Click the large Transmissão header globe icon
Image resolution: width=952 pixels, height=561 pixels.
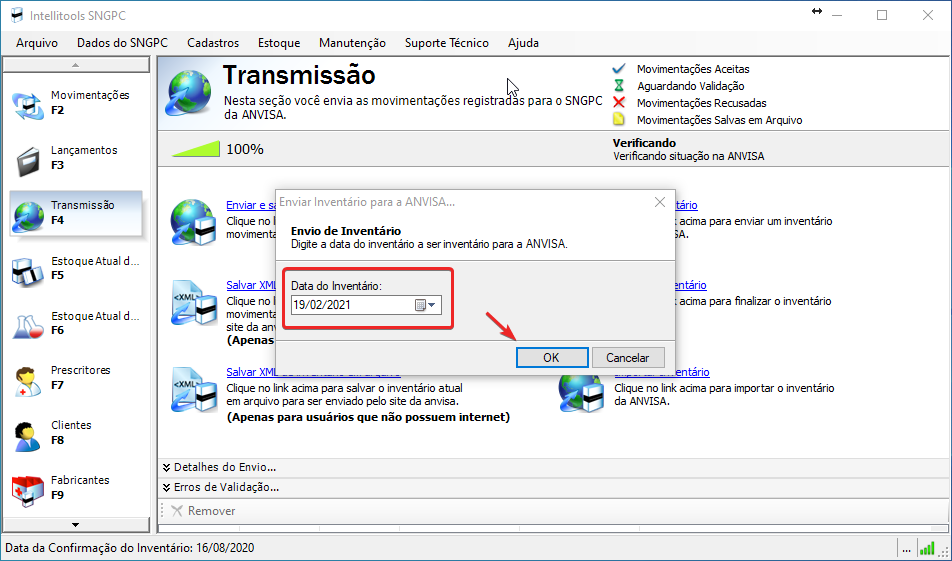[189, 92]
